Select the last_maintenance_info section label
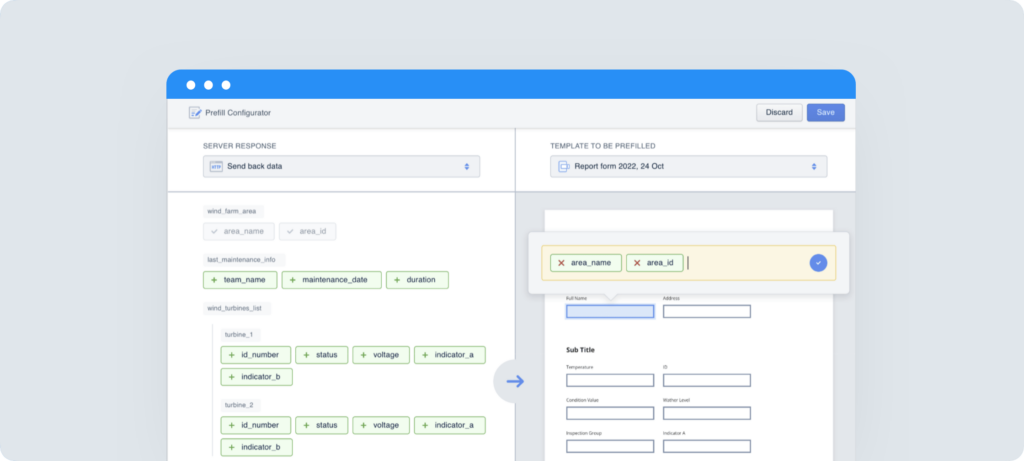This screenshot has height=461, width=1024. (241, 259)
